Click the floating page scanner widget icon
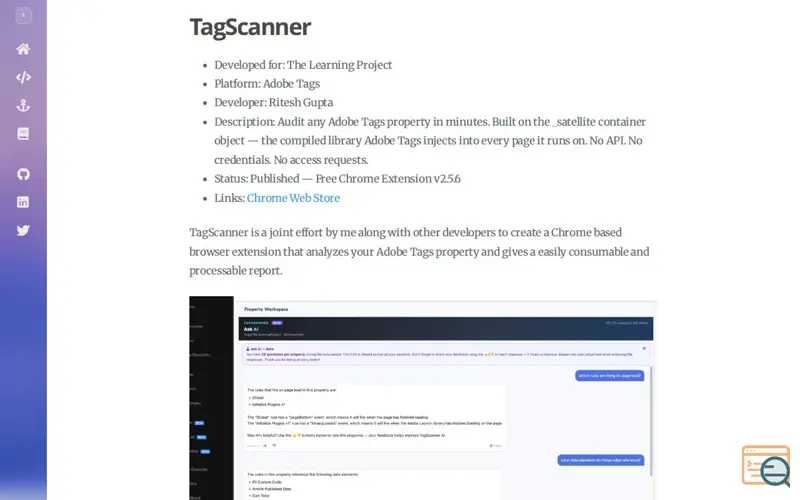 766,466
